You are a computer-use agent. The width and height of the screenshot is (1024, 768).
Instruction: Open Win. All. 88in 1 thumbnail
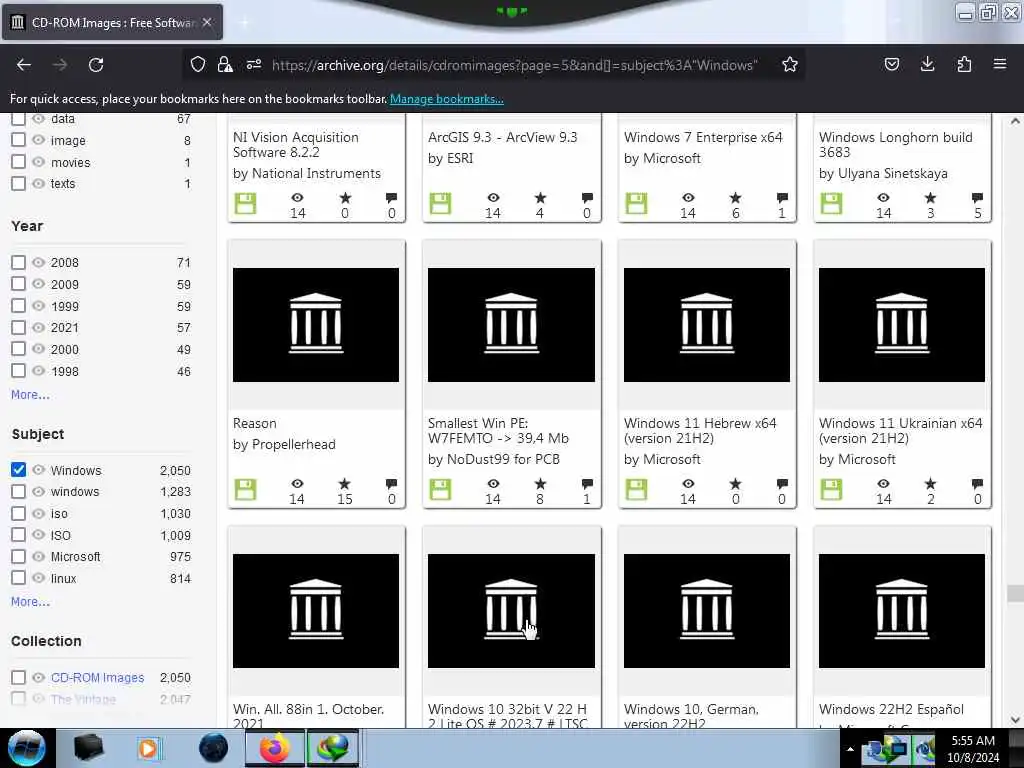click(316, 611)
